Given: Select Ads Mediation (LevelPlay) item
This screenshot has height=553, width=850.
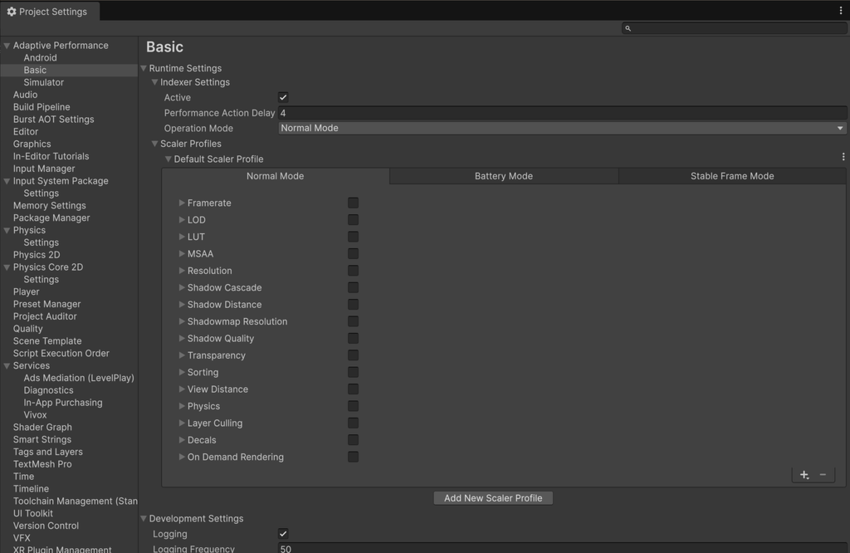Looking at the screenshot, I should [79, 378].
